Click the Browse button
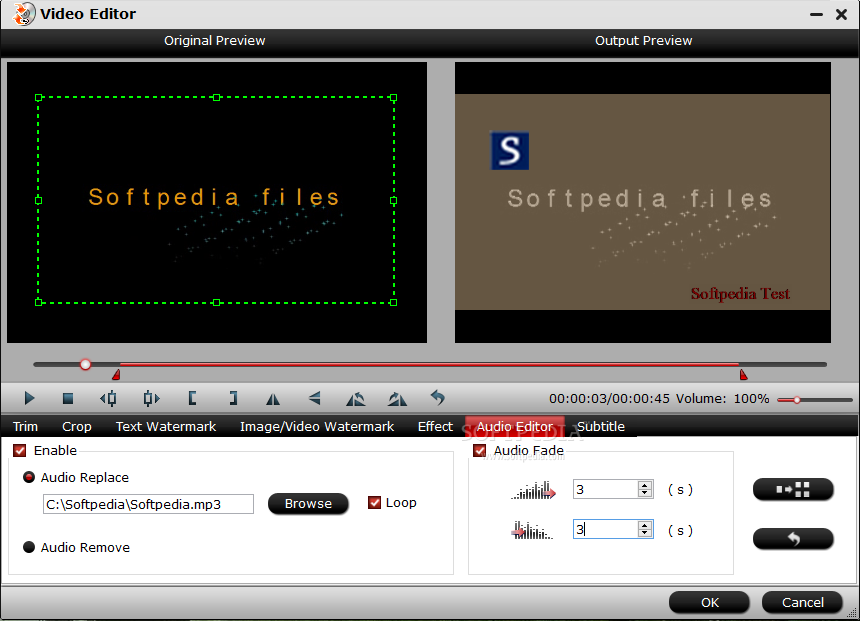This screenshot has width=860, height=621. (308, 504)
